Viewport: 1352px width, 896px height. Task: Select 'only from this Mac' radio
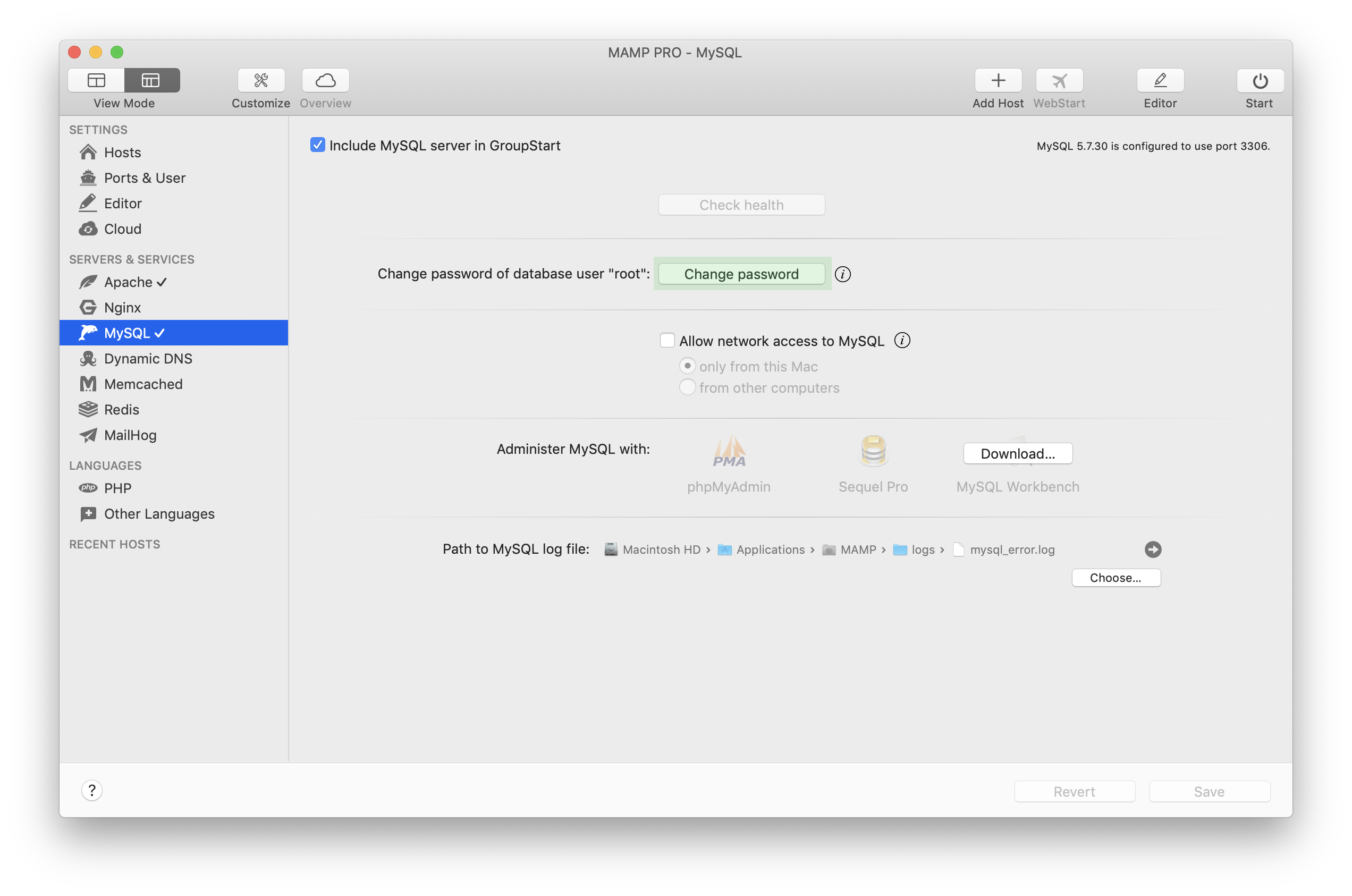tap(687, 366)
